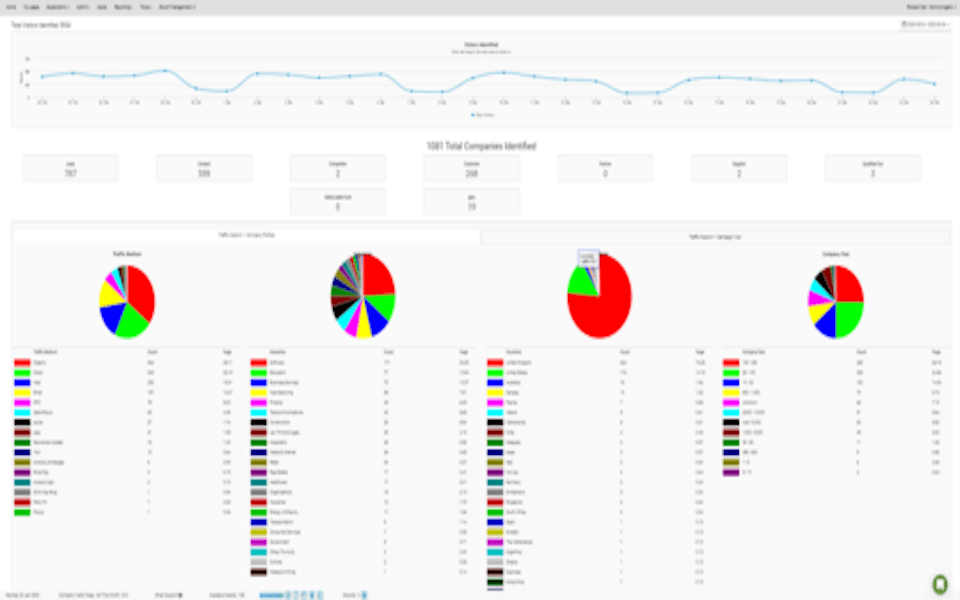The height and width of the screenshot is (600, 960).
Task: Click the 1081 Total Companies Identified heading
Action: coord(481,146)
